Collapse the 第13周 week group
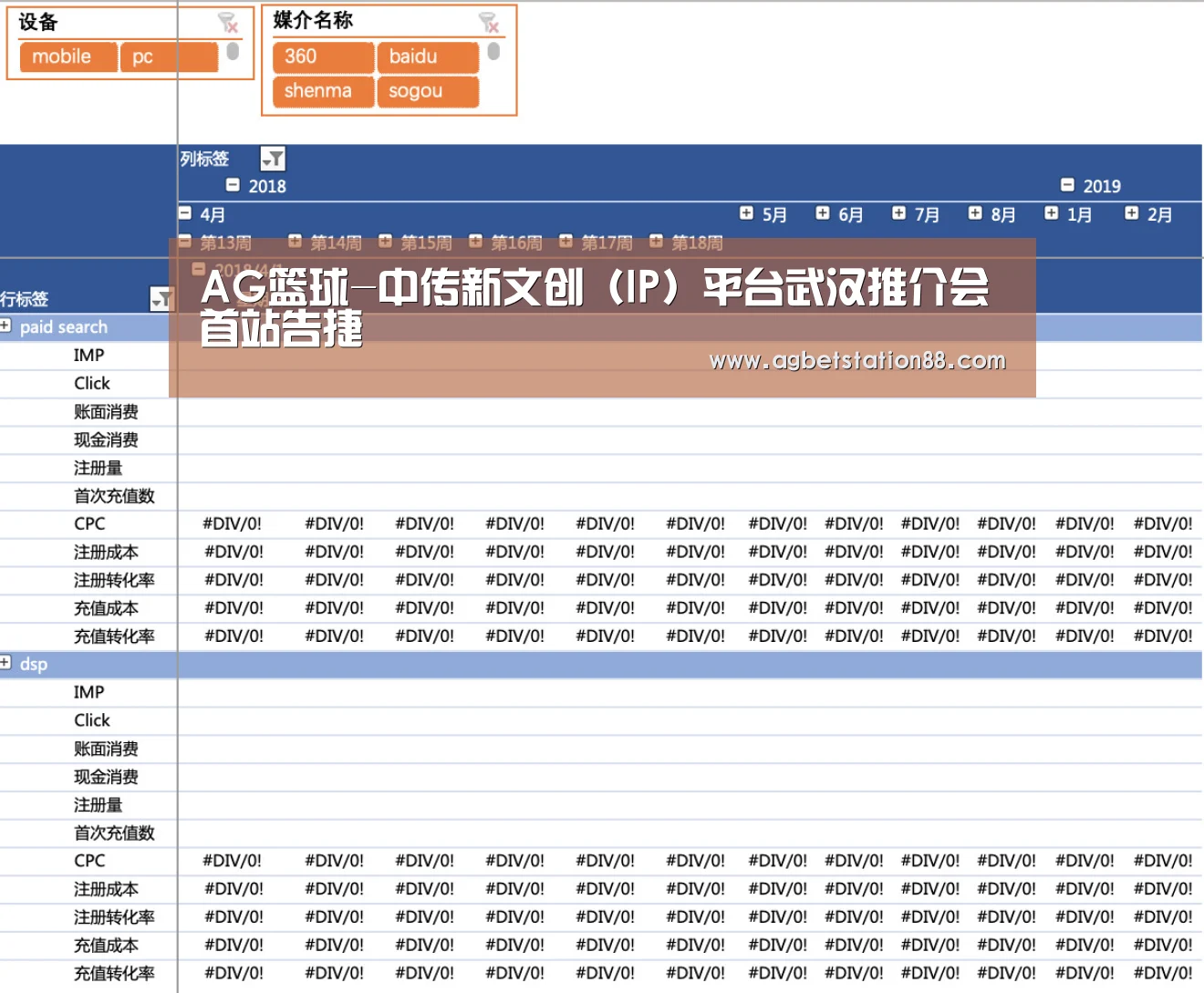Screen dimensions: 1204x993 click(185, 241)
